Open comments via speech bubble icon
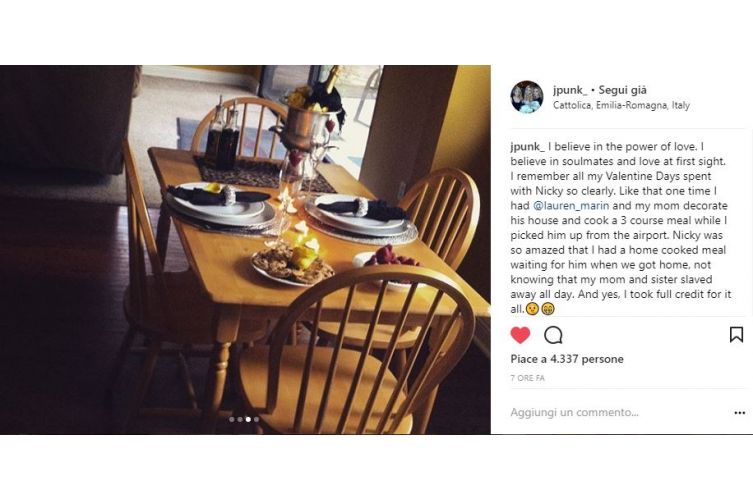 point(553,335)
